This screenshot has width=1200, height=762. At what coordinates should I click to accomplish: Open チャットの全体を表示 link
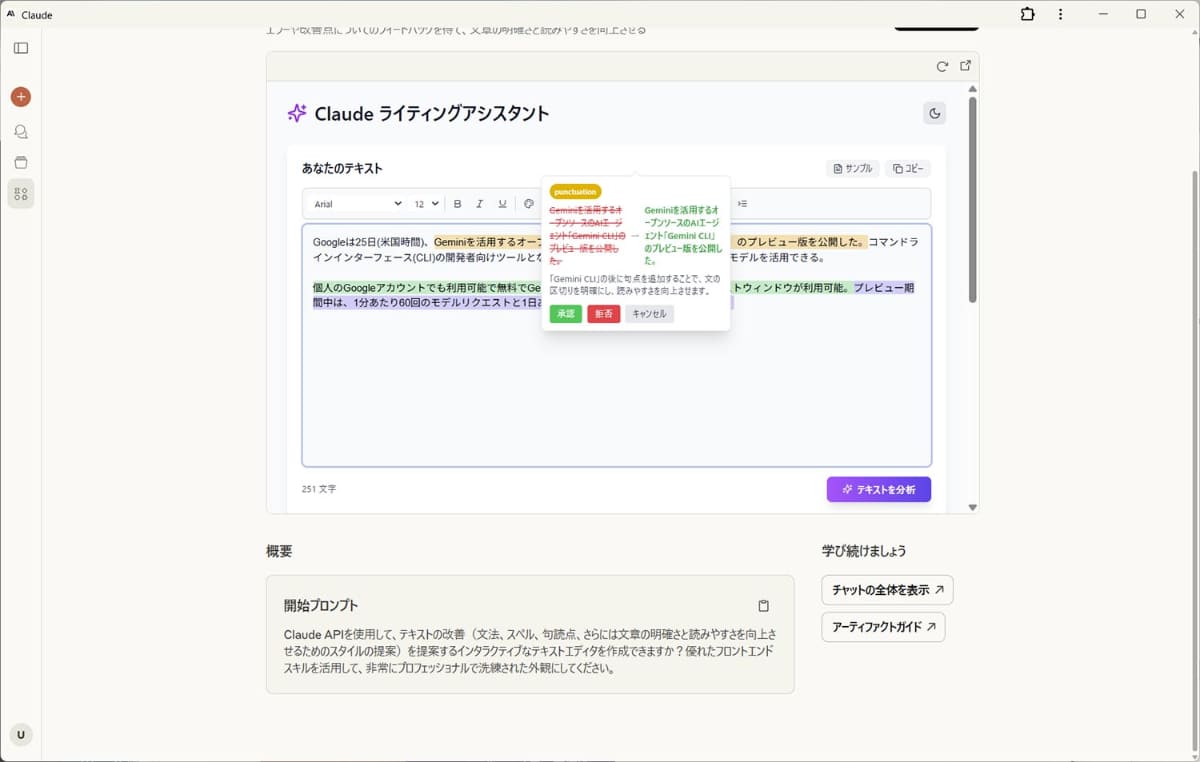[887, 590]
